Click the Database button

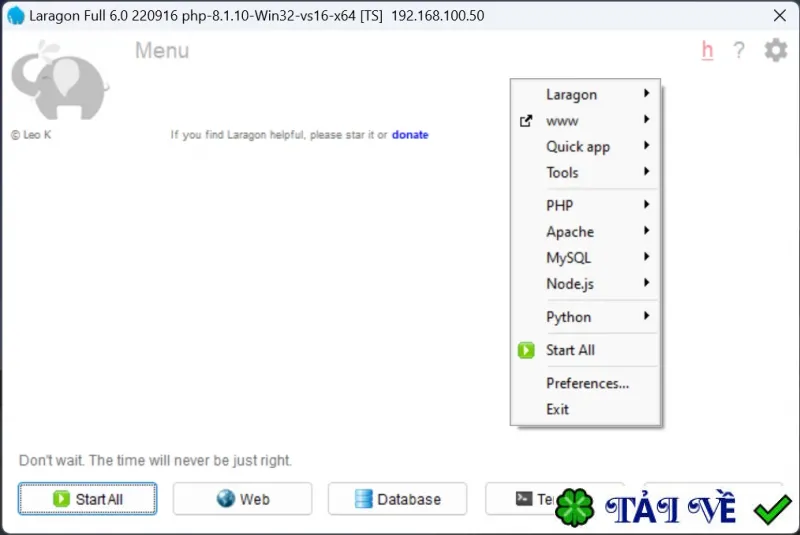(x=397, y=498)
